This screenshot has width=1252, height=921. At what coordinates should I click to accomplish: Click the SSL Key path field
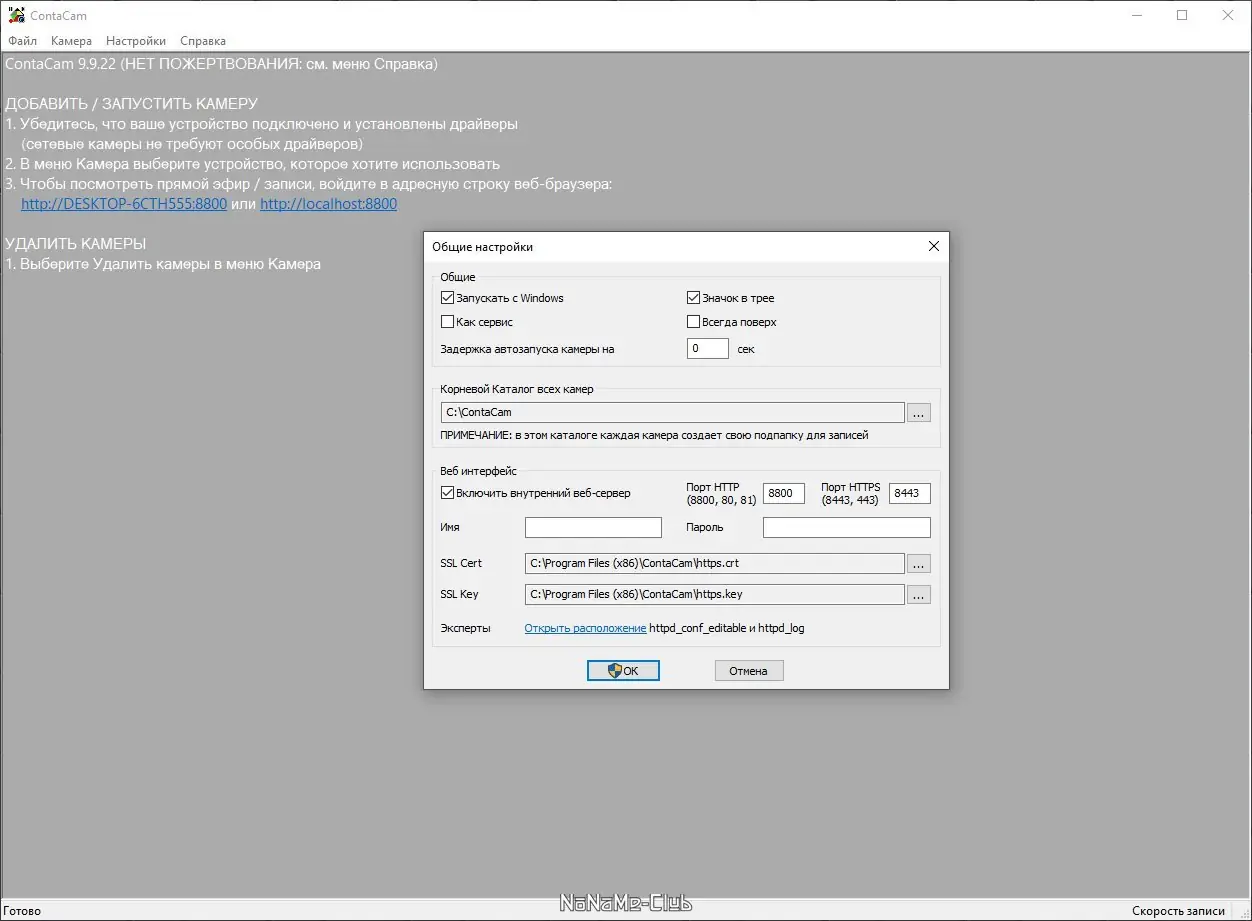click(715, 594)
